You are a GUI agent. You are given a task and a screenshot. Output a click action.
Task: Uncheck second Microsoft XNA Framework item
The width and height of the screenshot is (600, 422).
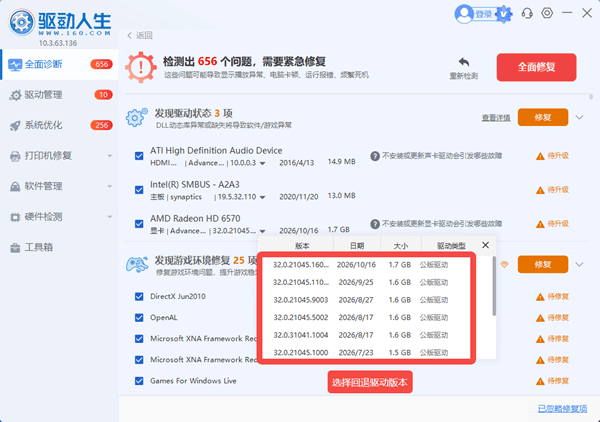coord(139,360)
